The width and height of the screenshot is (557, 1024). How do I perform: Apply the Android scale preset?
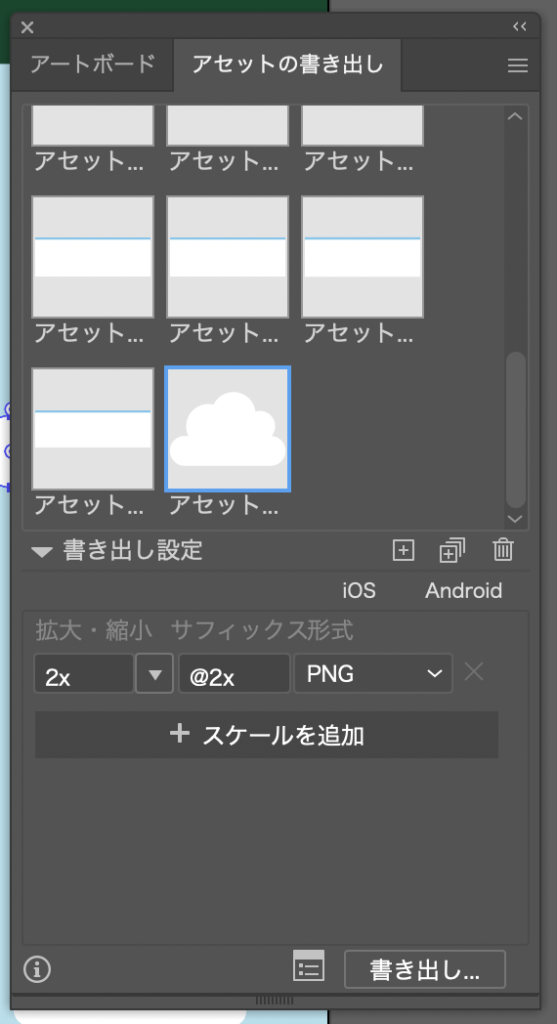click(x=464, y=591)
